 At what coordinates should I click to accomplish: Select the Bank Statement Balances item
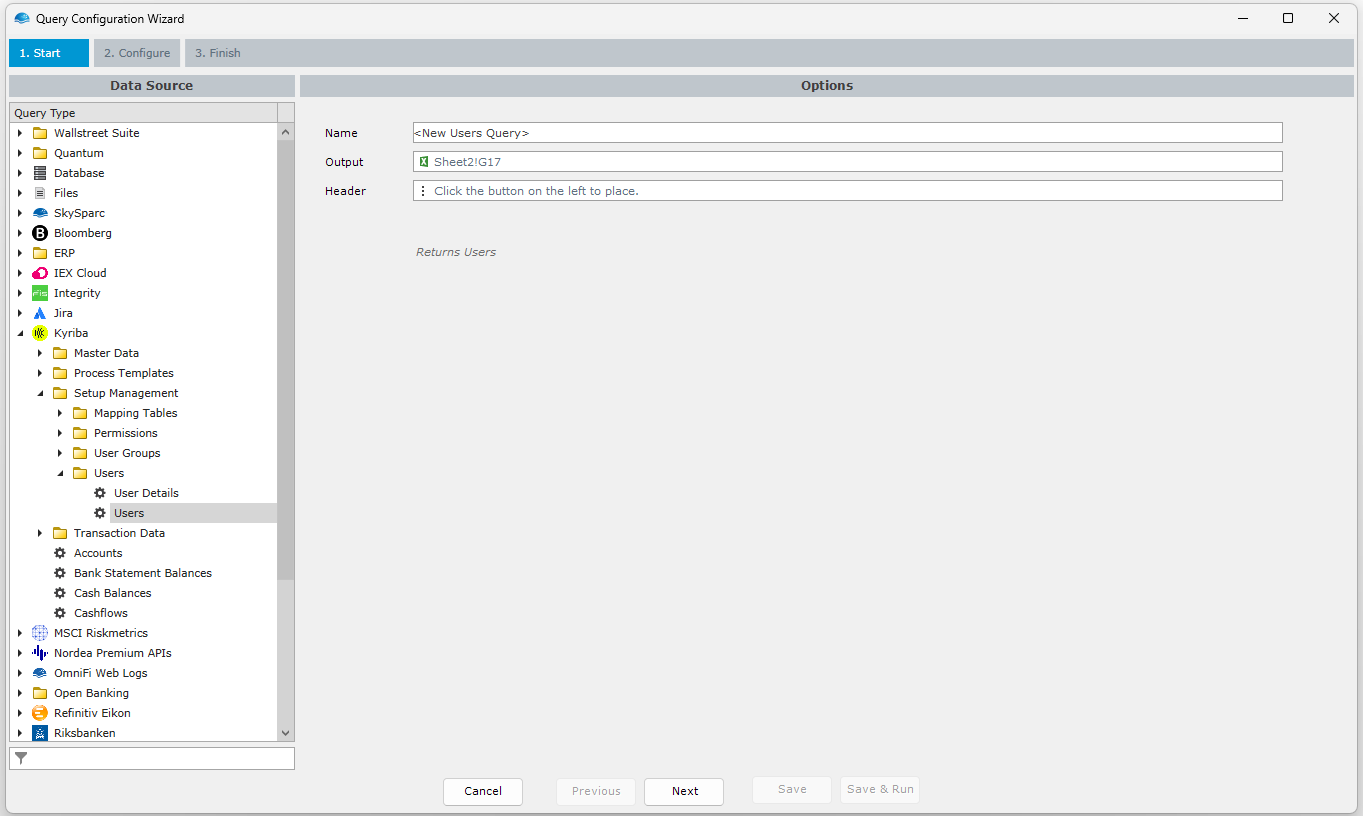pos(143,573)
